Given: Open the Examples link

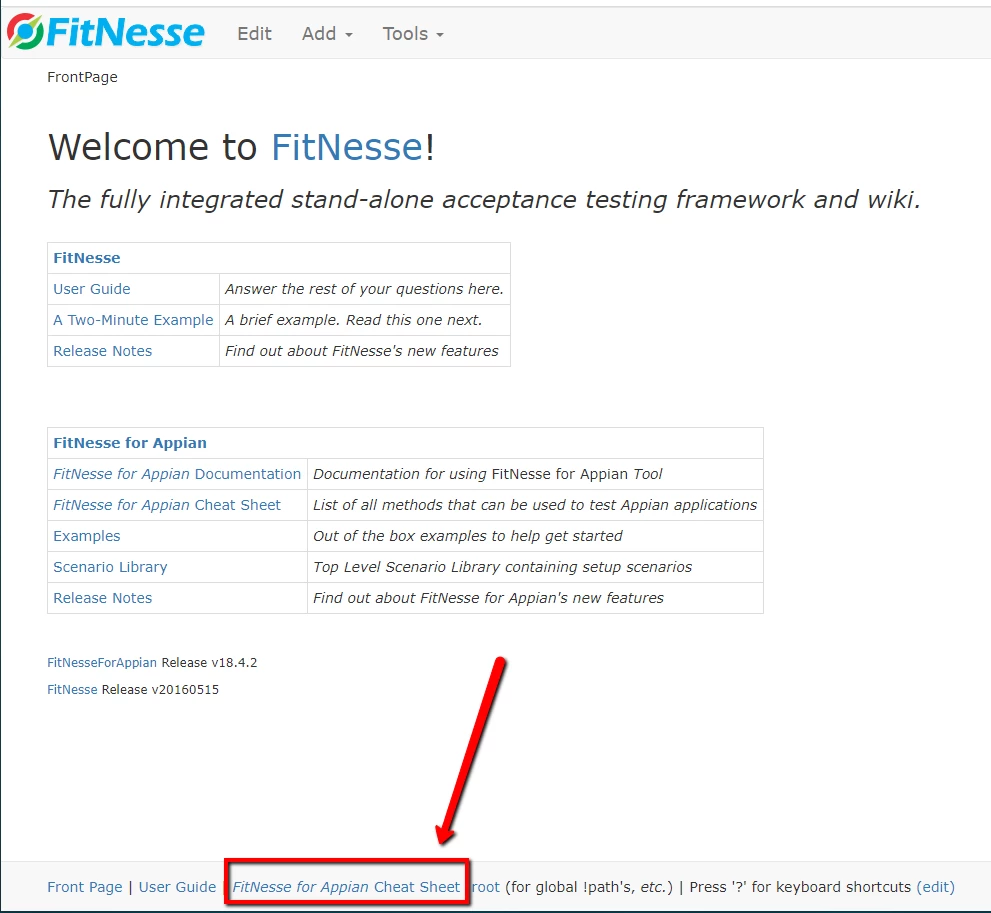Looking at the screenshot, I should 87,536.
